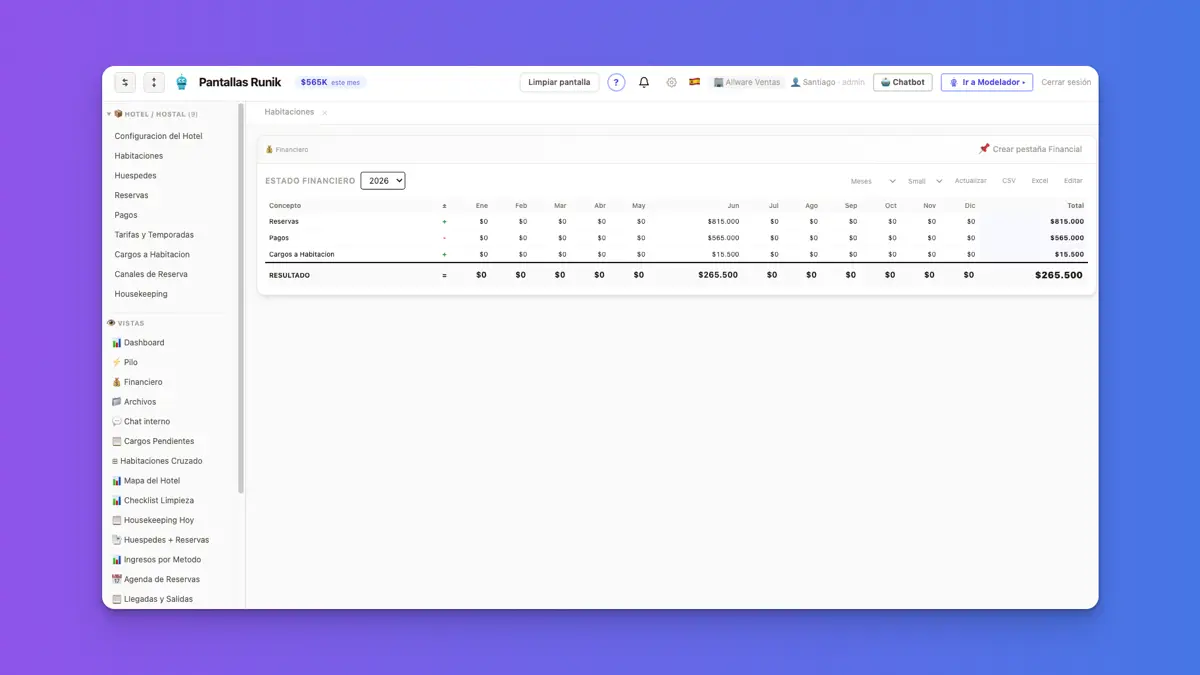Open the Meses period dropdown
This screenshot has height=675, width=1200.
pos(873,181)
